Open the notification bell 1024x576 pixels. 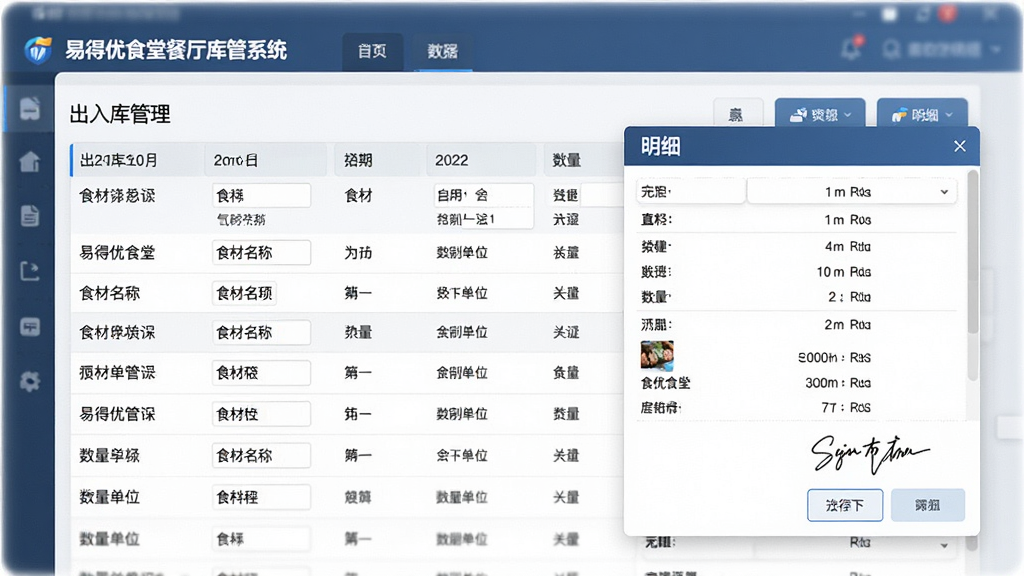click(851, 48)
